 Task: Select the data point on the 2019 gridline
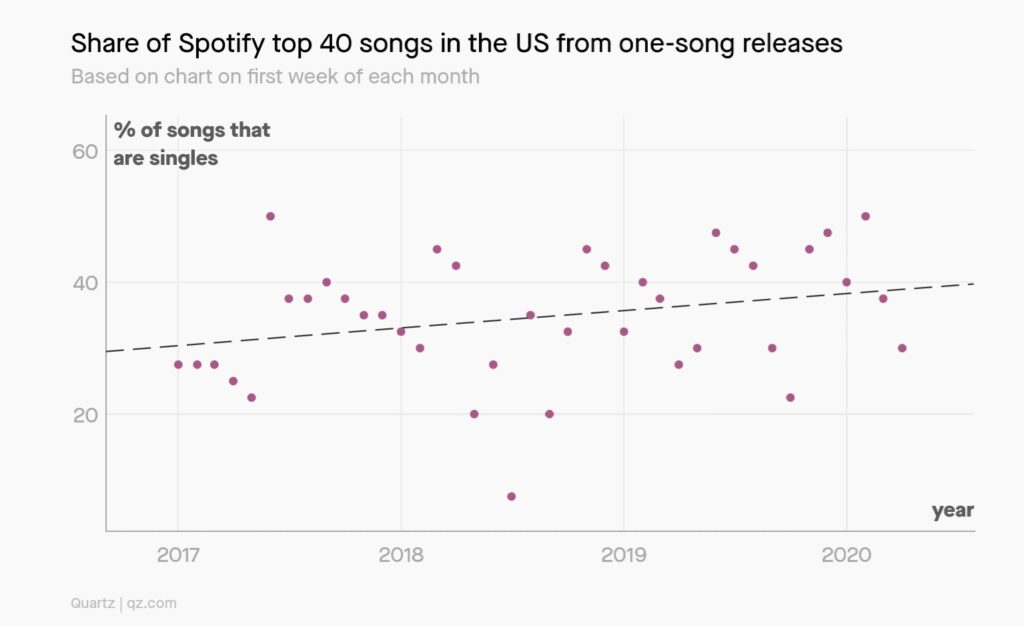click(624, 331)
